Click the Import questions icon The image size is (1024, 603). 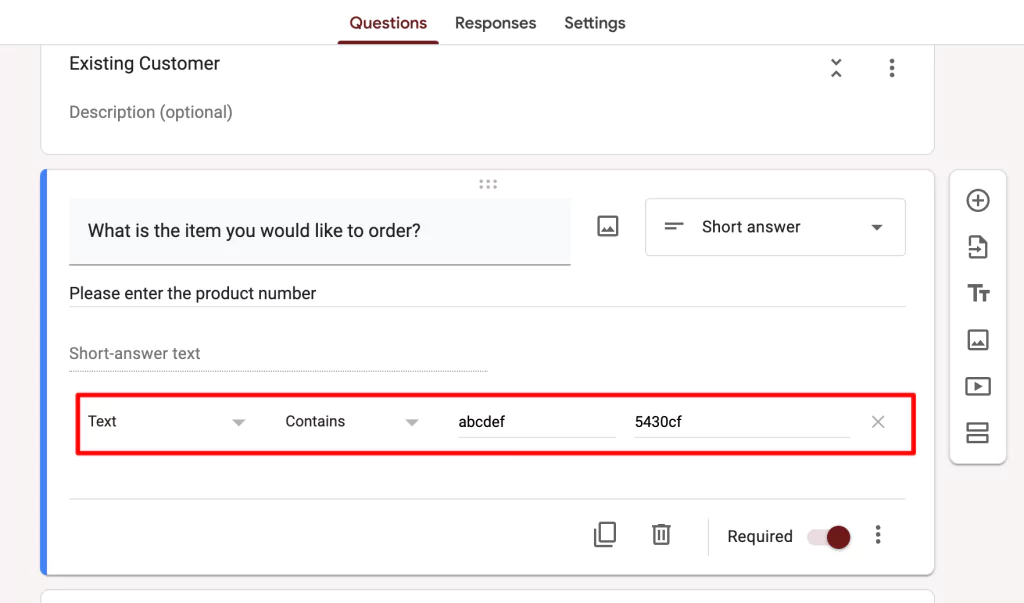[978, 247]
